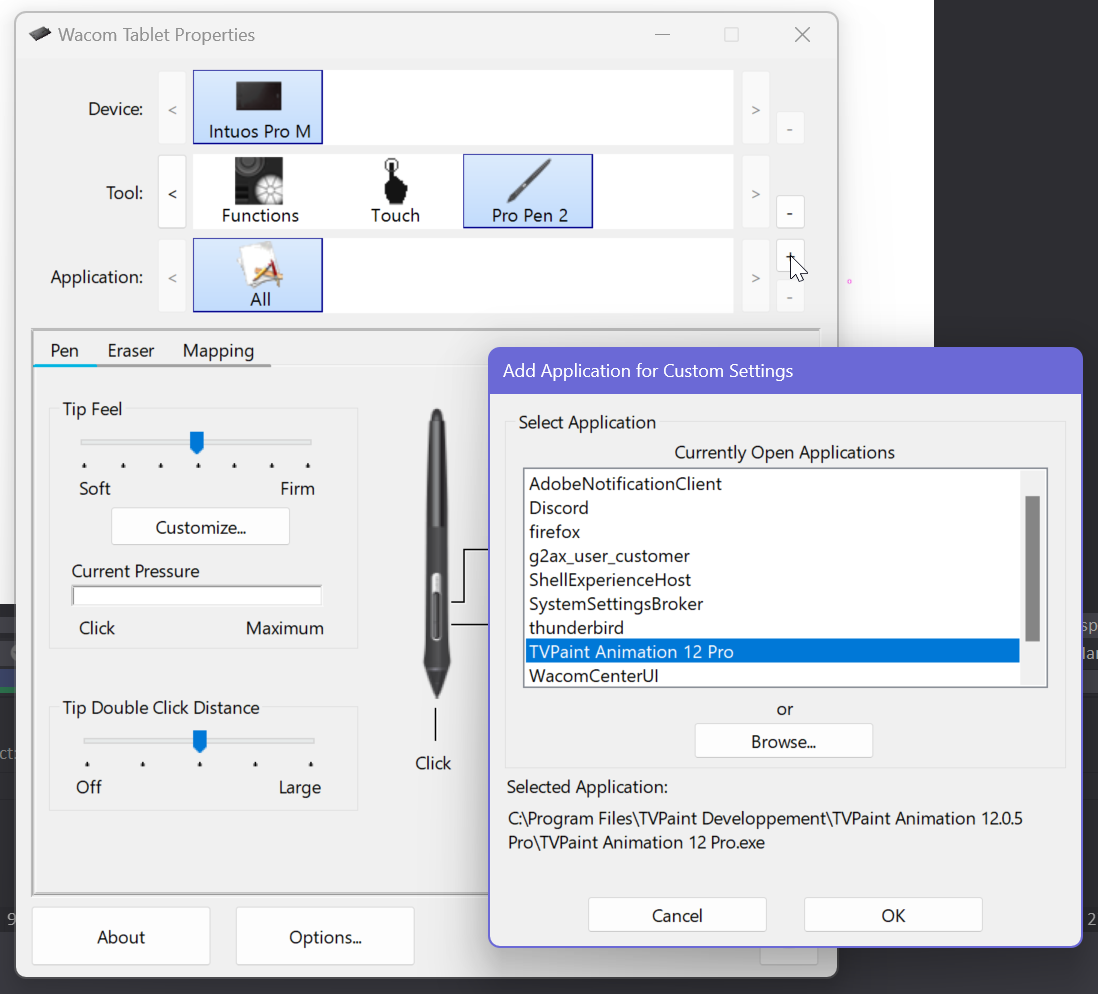
Task: Select the Pro Pen 2 tool
Action: pos(528,191)
